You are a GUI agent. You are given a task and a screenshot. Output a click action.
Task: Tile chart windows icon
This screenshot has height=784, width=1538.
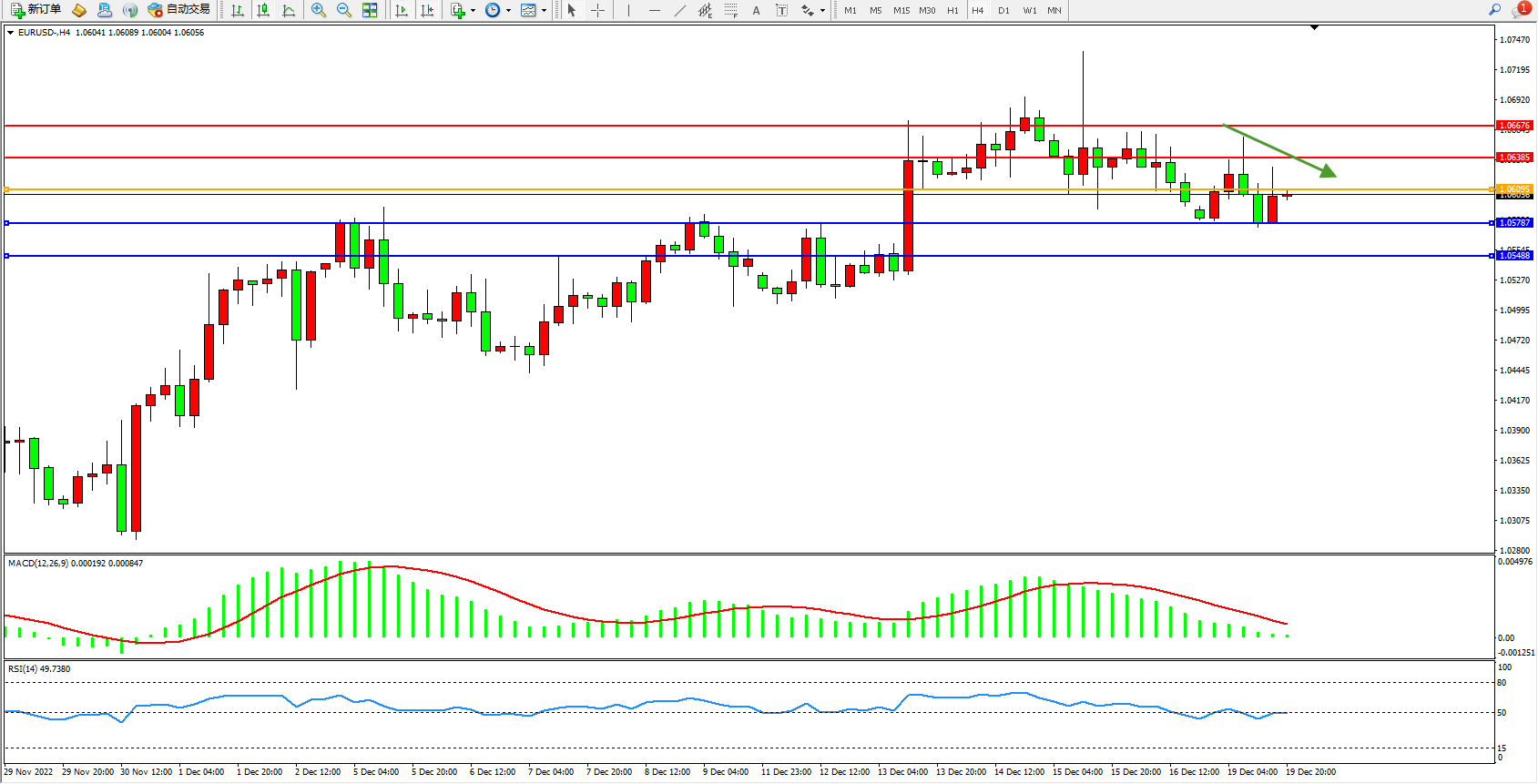click(370, 10)
